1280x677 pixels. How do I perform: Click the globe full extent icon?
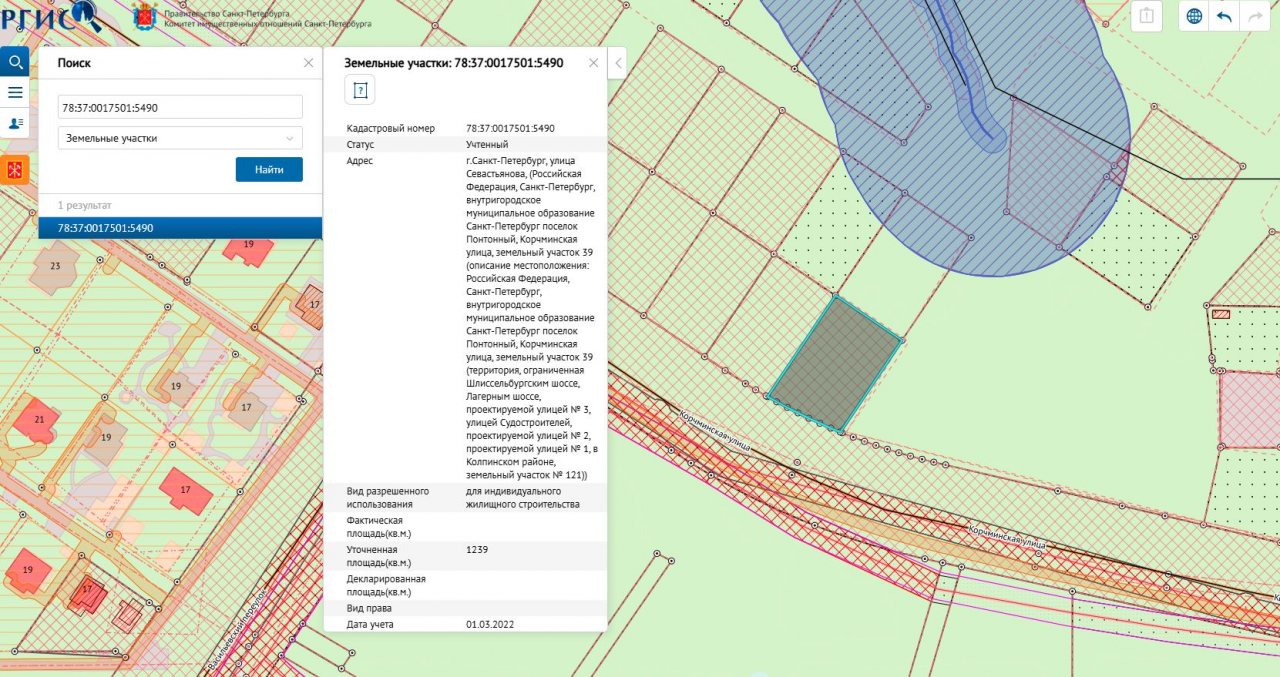(x=1194, y=16)
